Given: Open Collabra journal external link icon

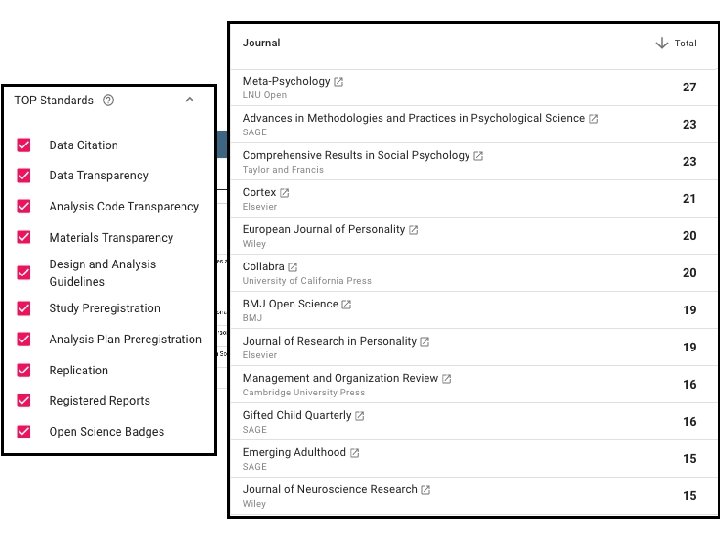Looking at the screenshot, I should click(x=292, y=267).
